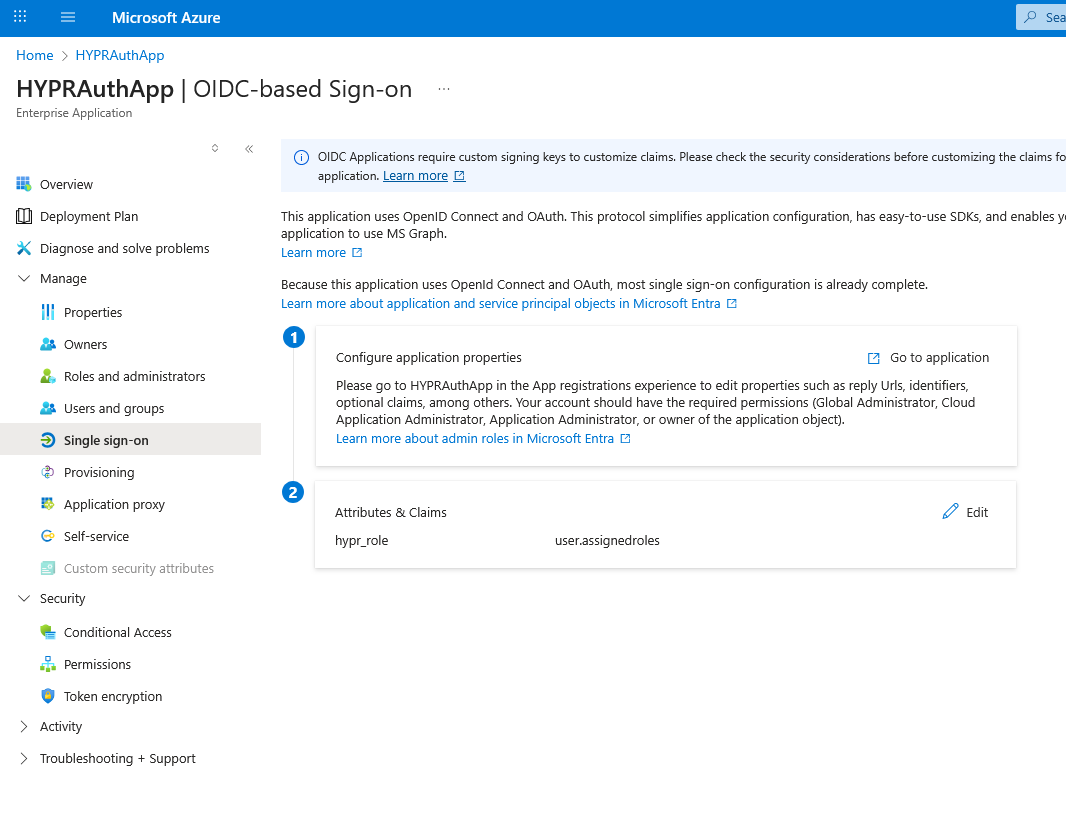The image size is (1066, 839).
Task: Click the user.assignedroles claim value
Action: tap(607, 541)
